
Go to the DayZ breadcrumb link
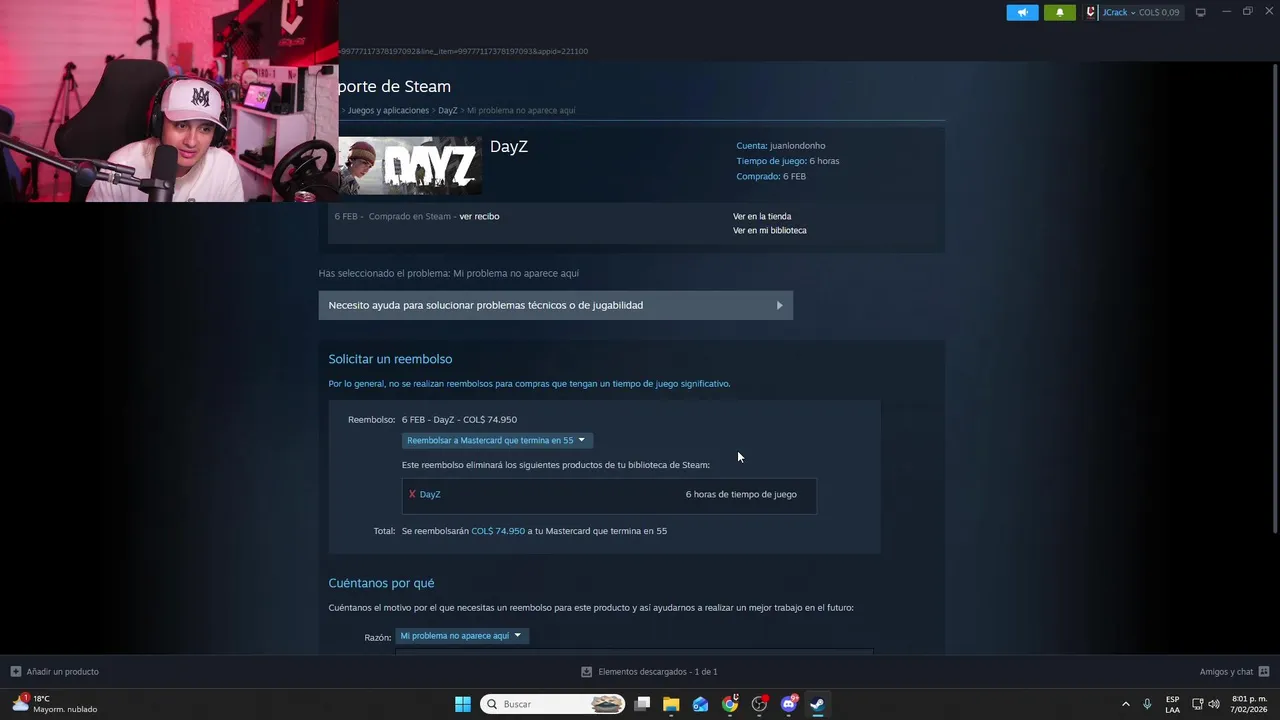448,110
